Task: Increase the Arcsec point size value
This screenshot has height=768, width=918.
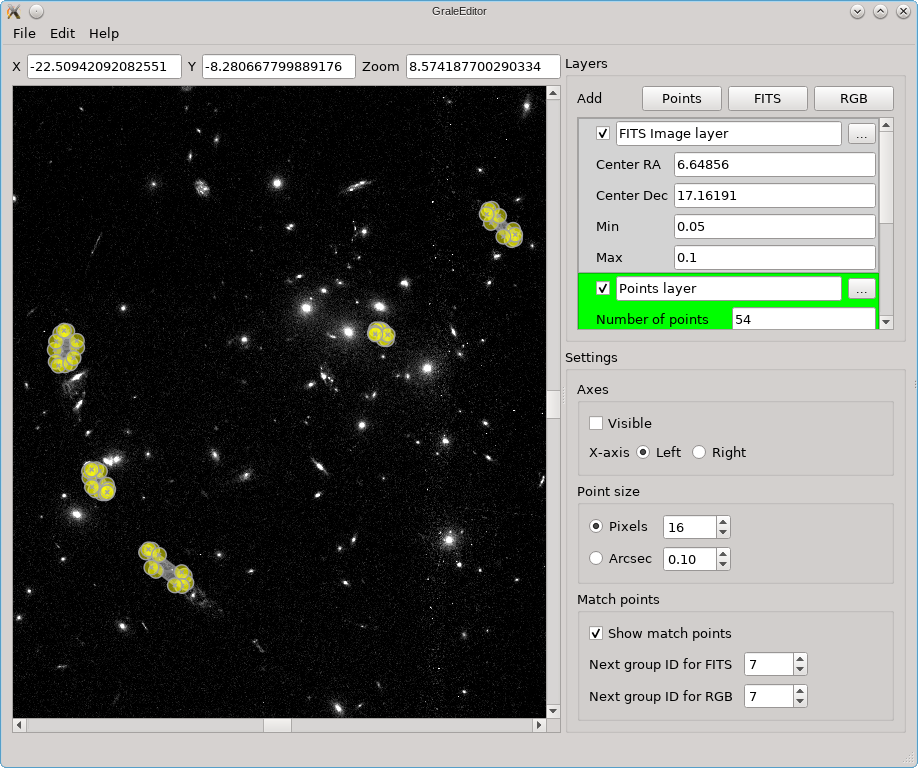Action: [723, 554]
